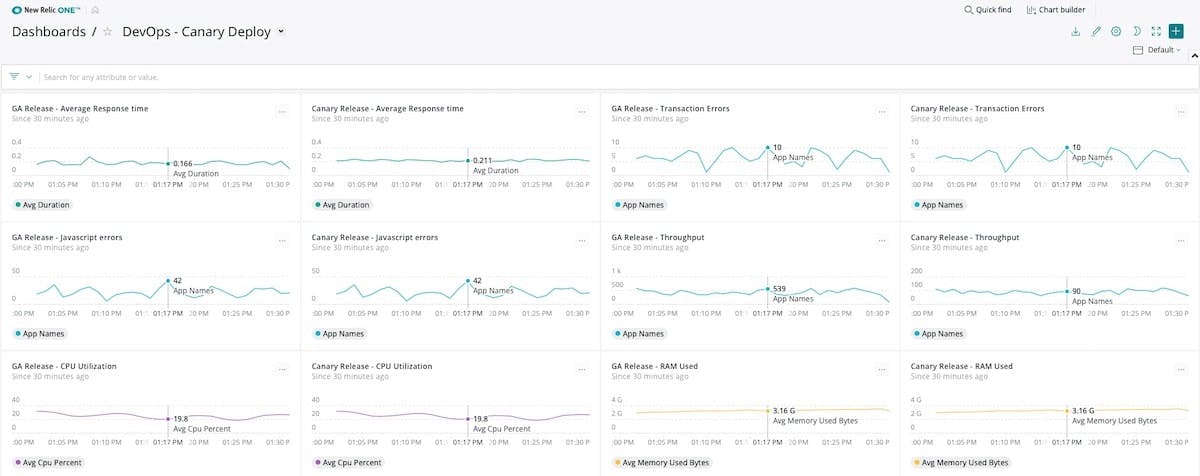Open dashboard settings gear
1200x476 pixels.
click(x=1116, y=31)
